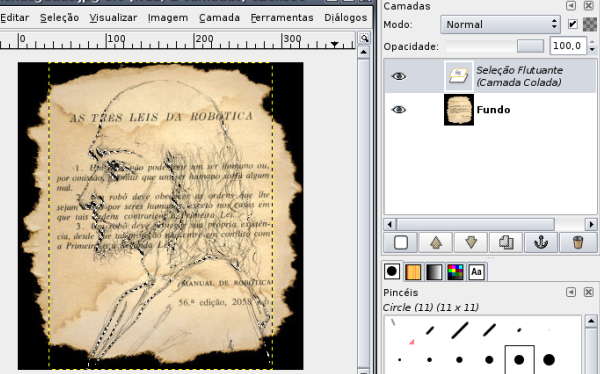This screenshot has width=600, height=374.
Task: Create a new layer with the blank page button
Action: pos(400,242)
